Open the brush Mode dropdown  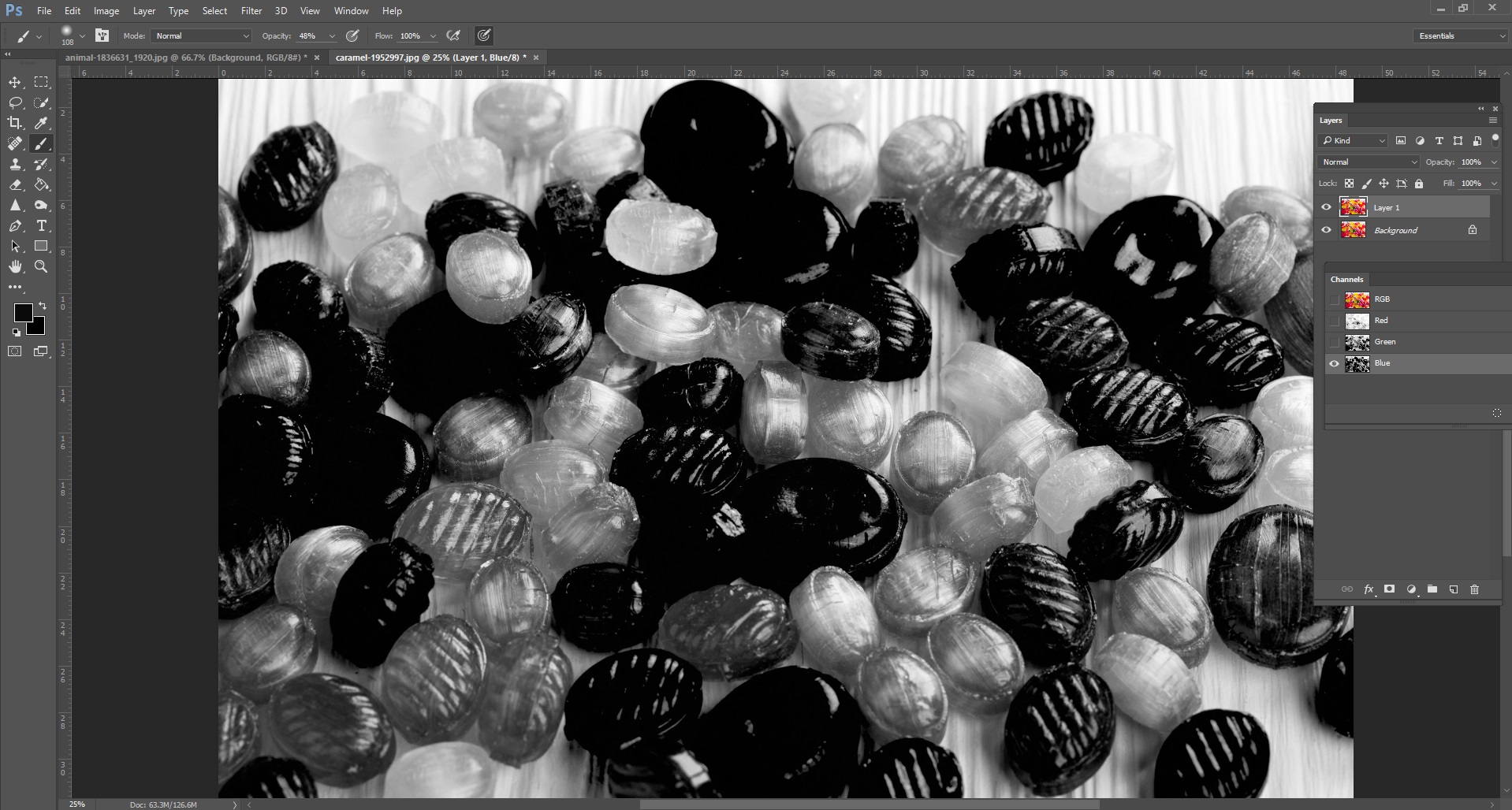pyautogui.click(x=200, y=35)
